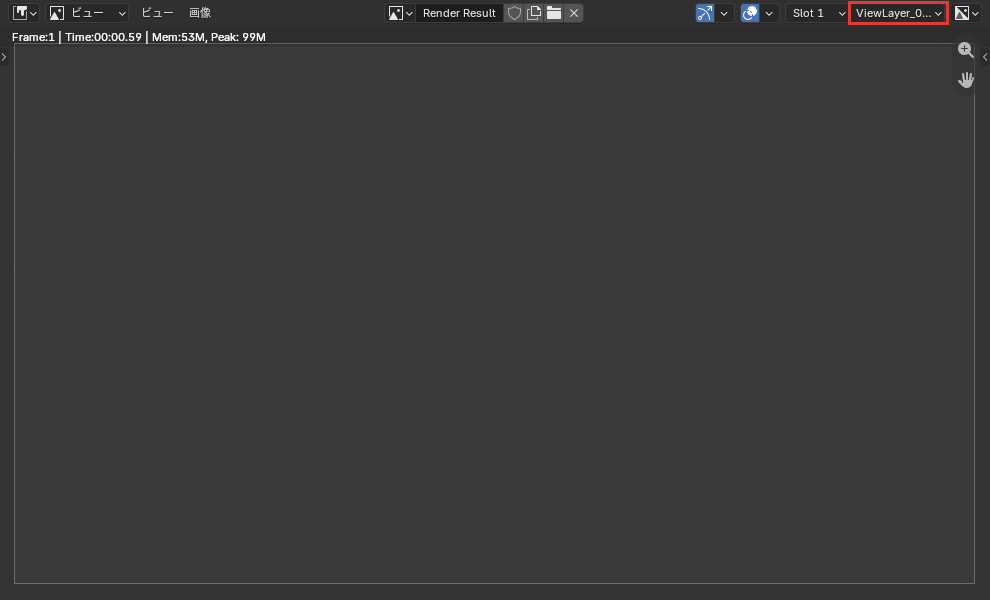Click the open image folder icon
This screenshot has height=600, width=990.
pyautogui.click(x=554, y=13)
